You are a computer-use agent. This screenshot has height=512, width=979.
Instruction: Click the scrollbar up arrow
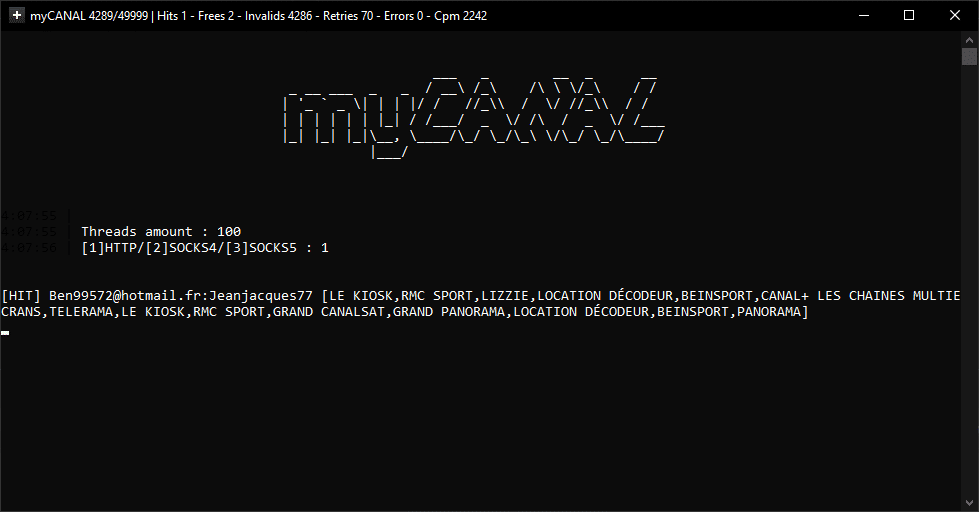(x=969, y=40)
